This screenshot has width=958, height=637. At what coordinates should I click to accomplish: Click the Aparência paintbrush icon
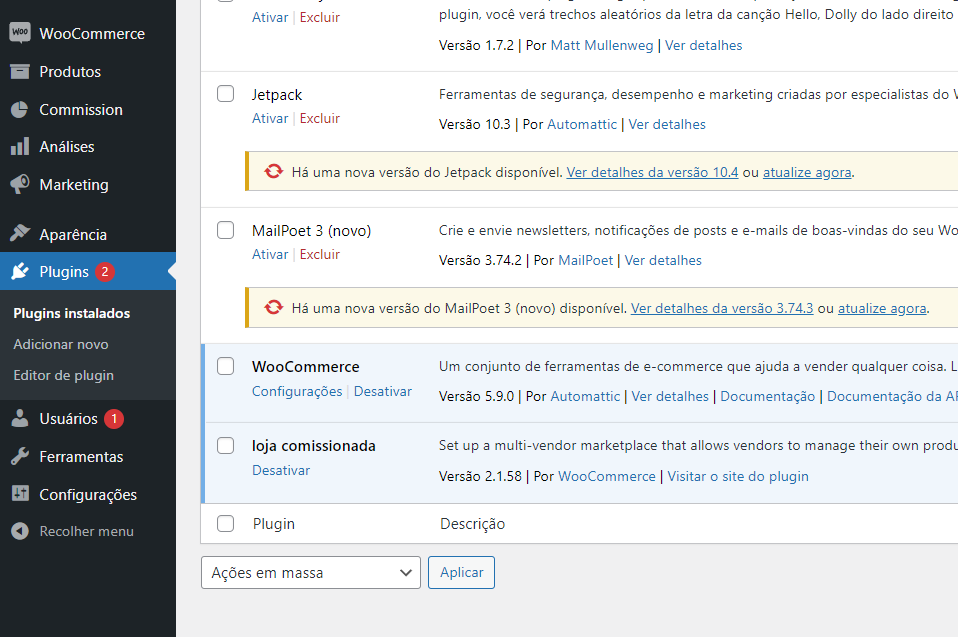point(19,234)
